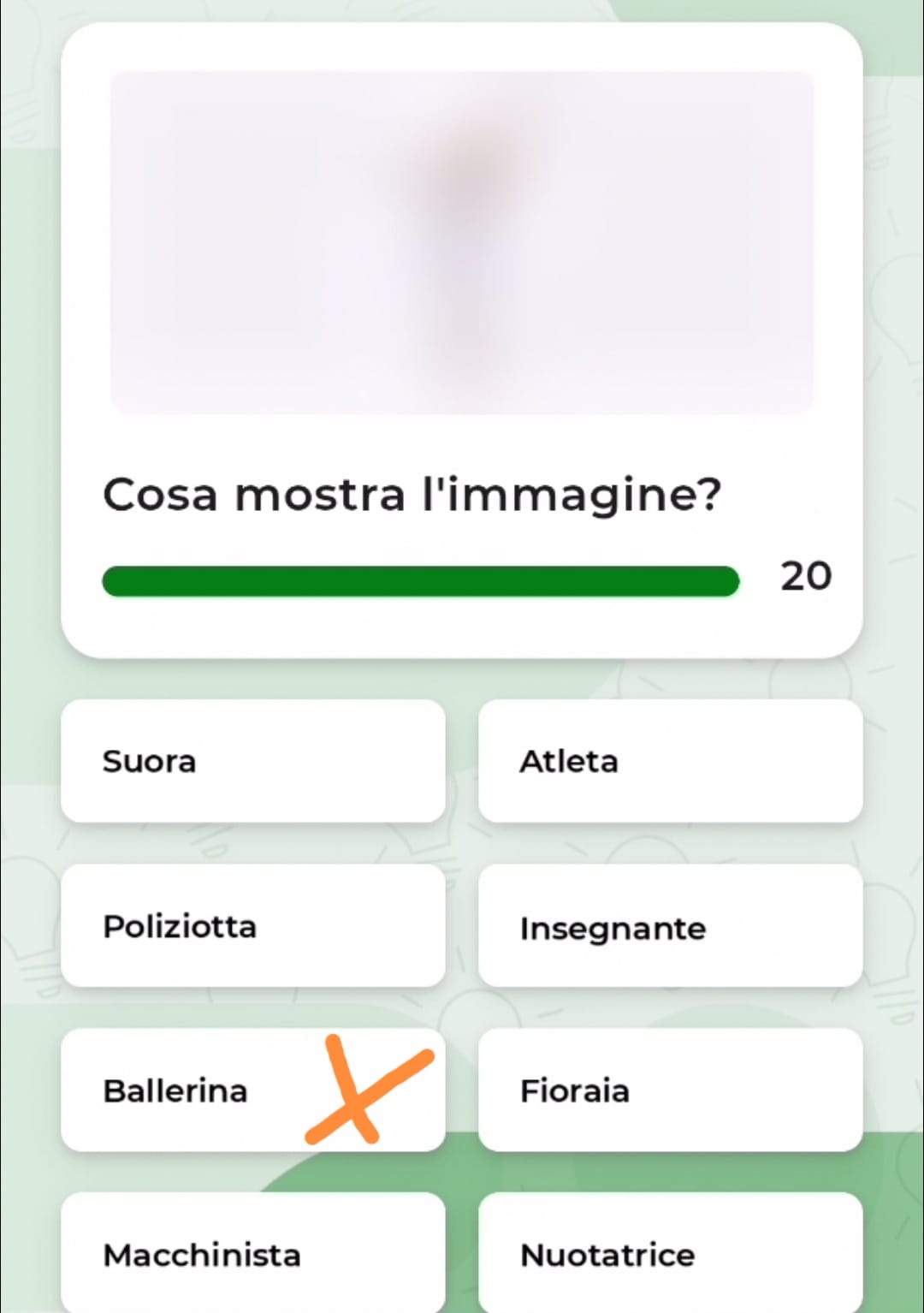Select Macchinista as the answer
Viewport: 924px width, 1313px height.
click(x=252, y=1253)
